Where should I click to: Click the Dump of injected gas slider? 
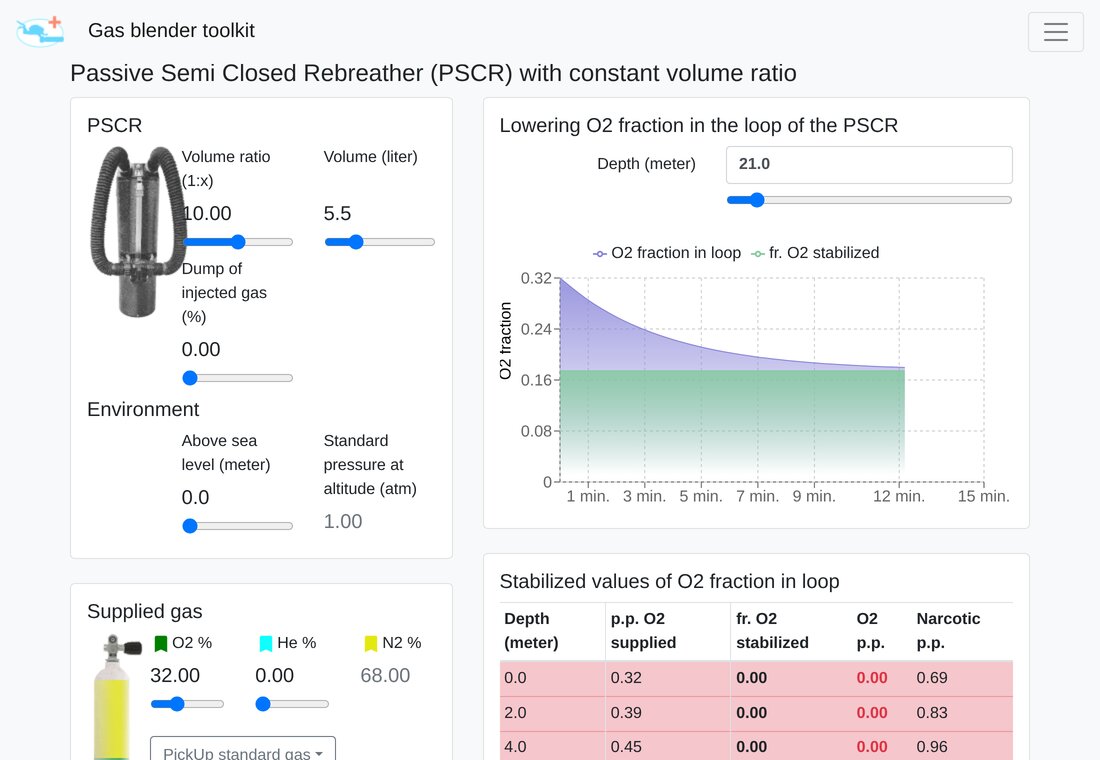coord(237,378)
